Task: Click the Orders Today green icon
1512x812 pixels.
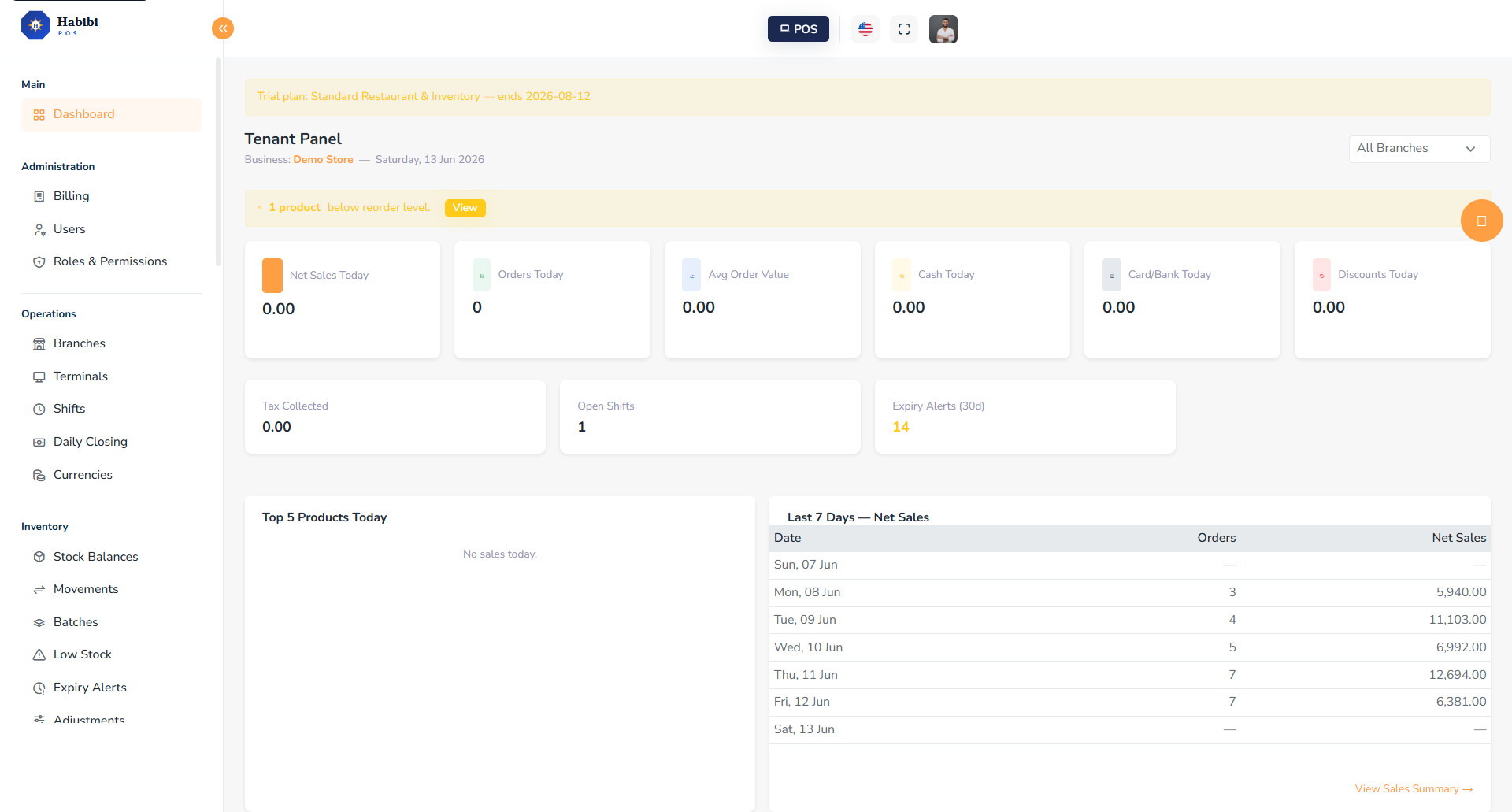Action: point(482,275)
